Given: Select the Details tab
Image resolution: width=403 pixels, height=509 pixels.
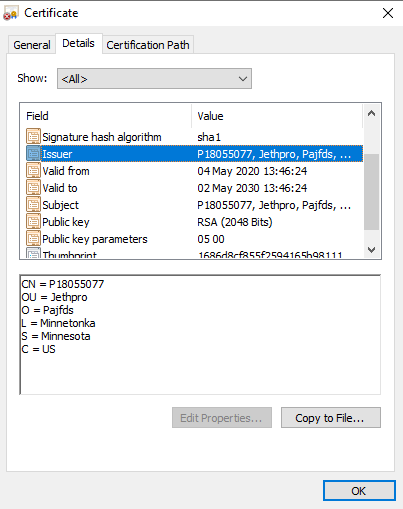Looking at the screenshot, I should 78,43.
